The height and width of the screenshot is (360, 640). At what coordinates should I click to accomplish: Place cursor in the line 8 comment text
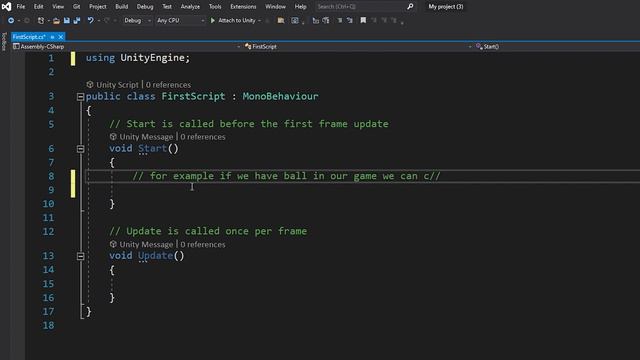coord(286,176)
